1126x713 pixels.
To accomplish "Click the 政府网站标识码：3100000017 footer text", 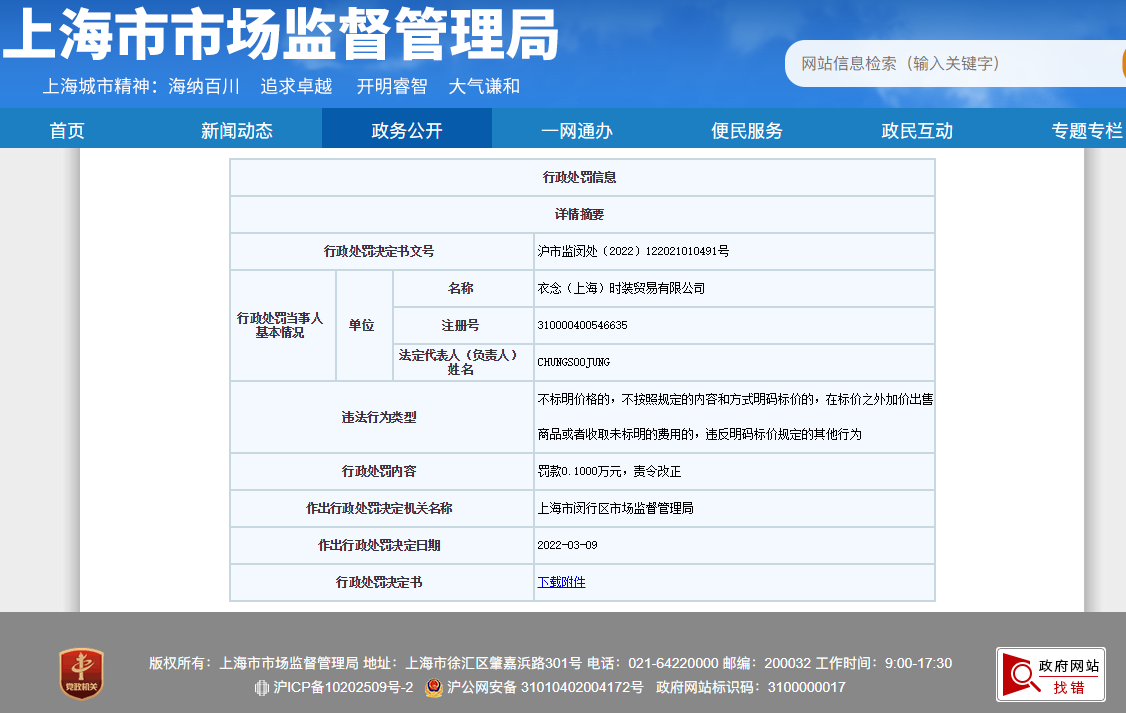I will click(750, 687).
